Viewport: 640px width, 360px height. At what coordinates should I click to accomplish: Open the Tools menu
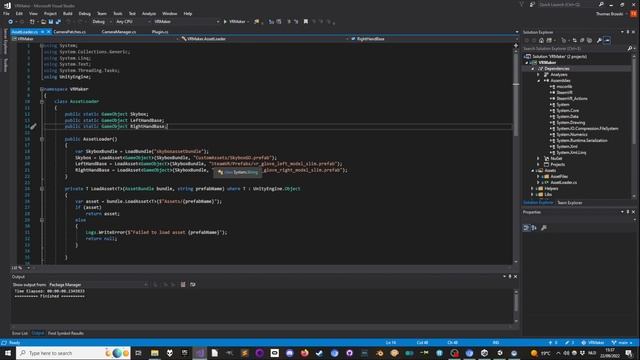pos(118,13)
